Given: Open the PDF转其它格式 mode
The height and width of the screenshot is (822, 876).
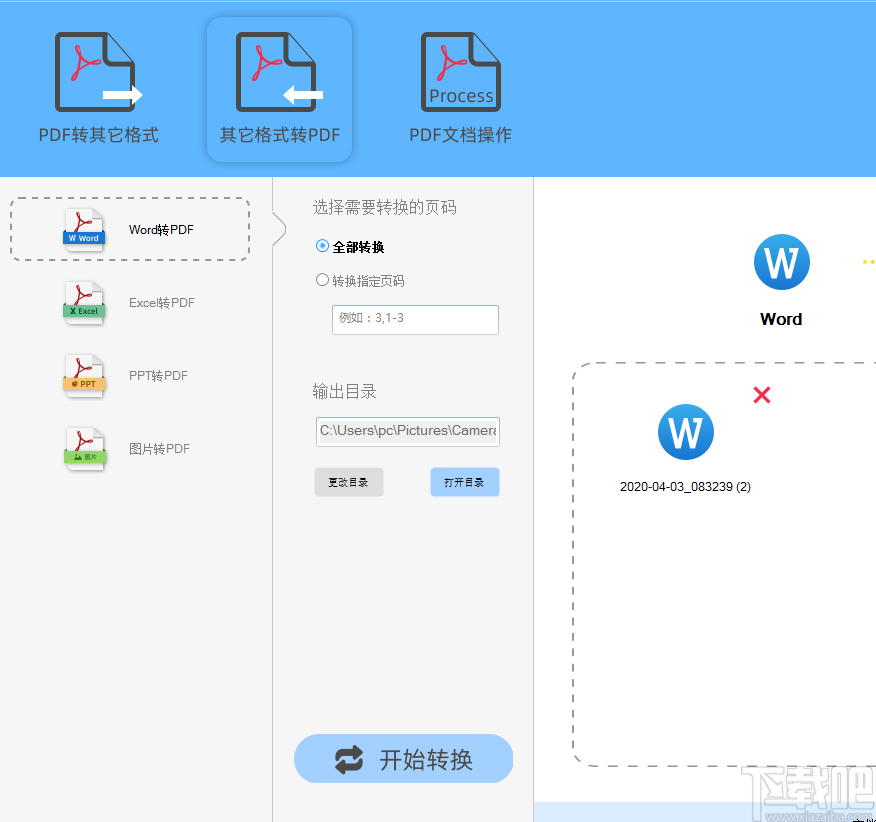Looking at the screenshot, I should (x=98, y=88).
